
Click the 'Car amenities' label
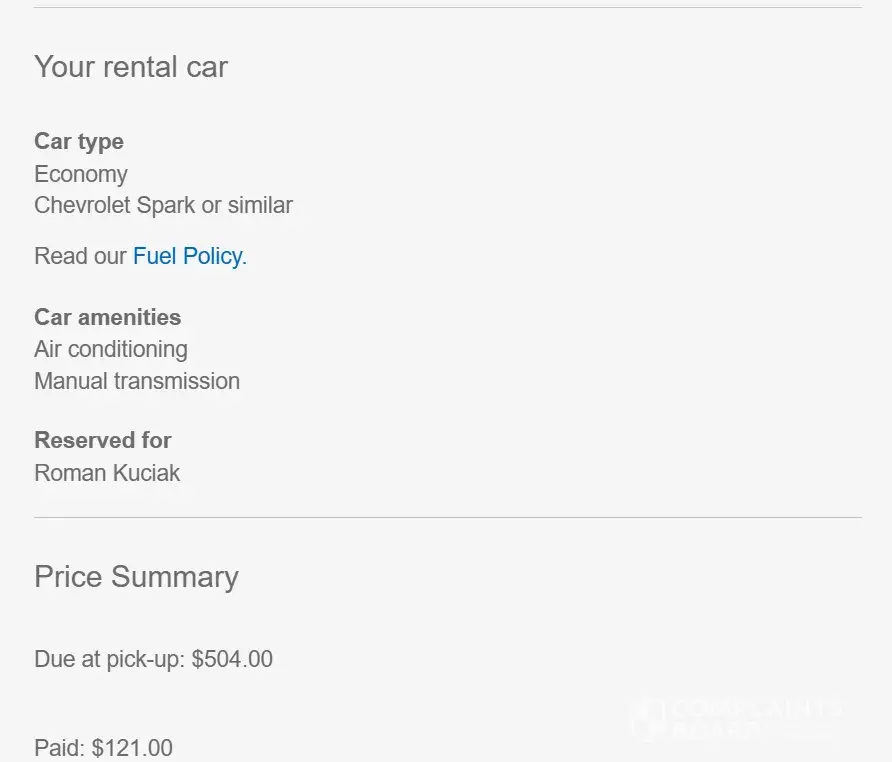[107, 317]
